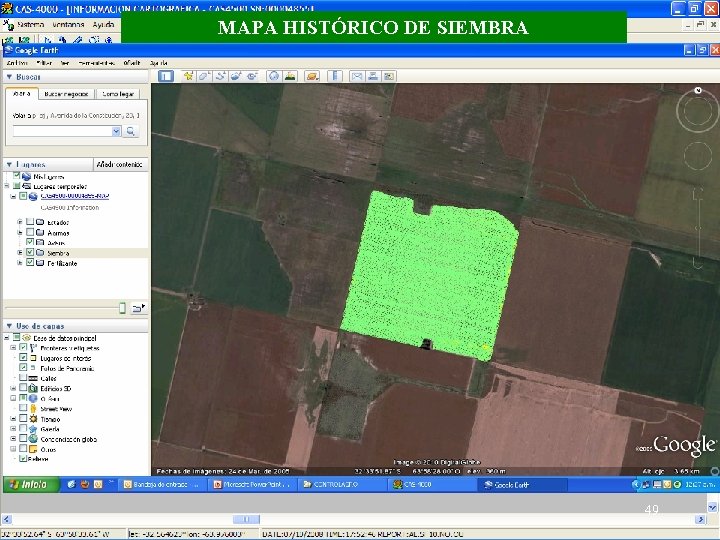Click the scroll right arrow at bottom

coord(700,519)
